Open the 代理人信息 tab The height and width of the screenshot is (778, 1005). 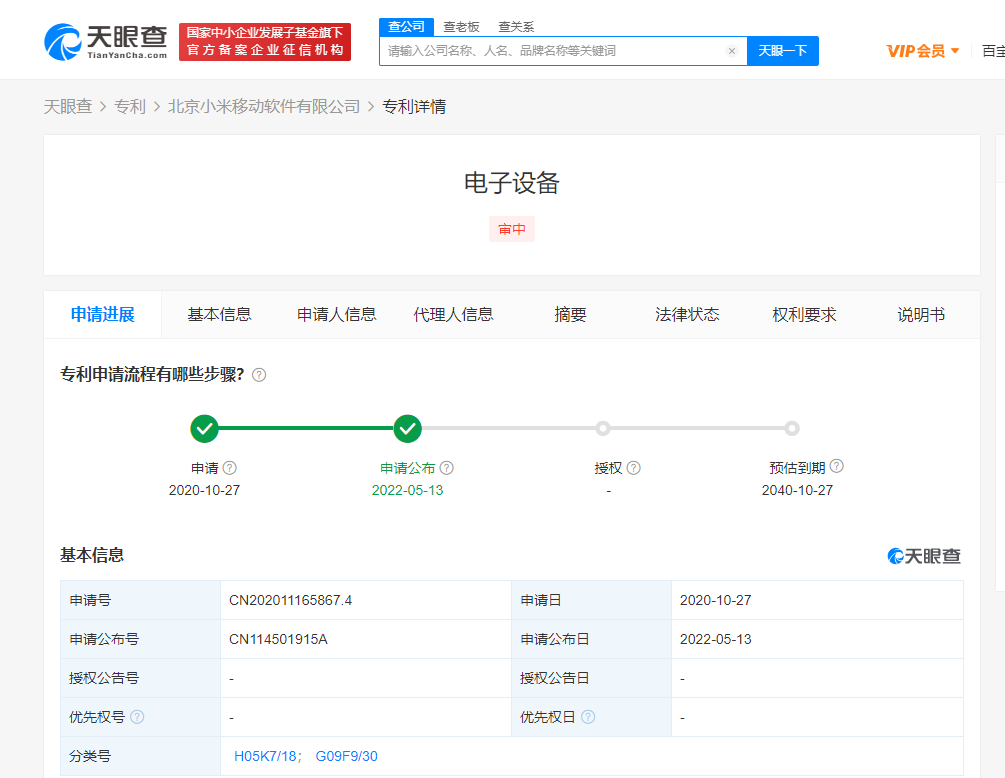[x=453, y=315]
